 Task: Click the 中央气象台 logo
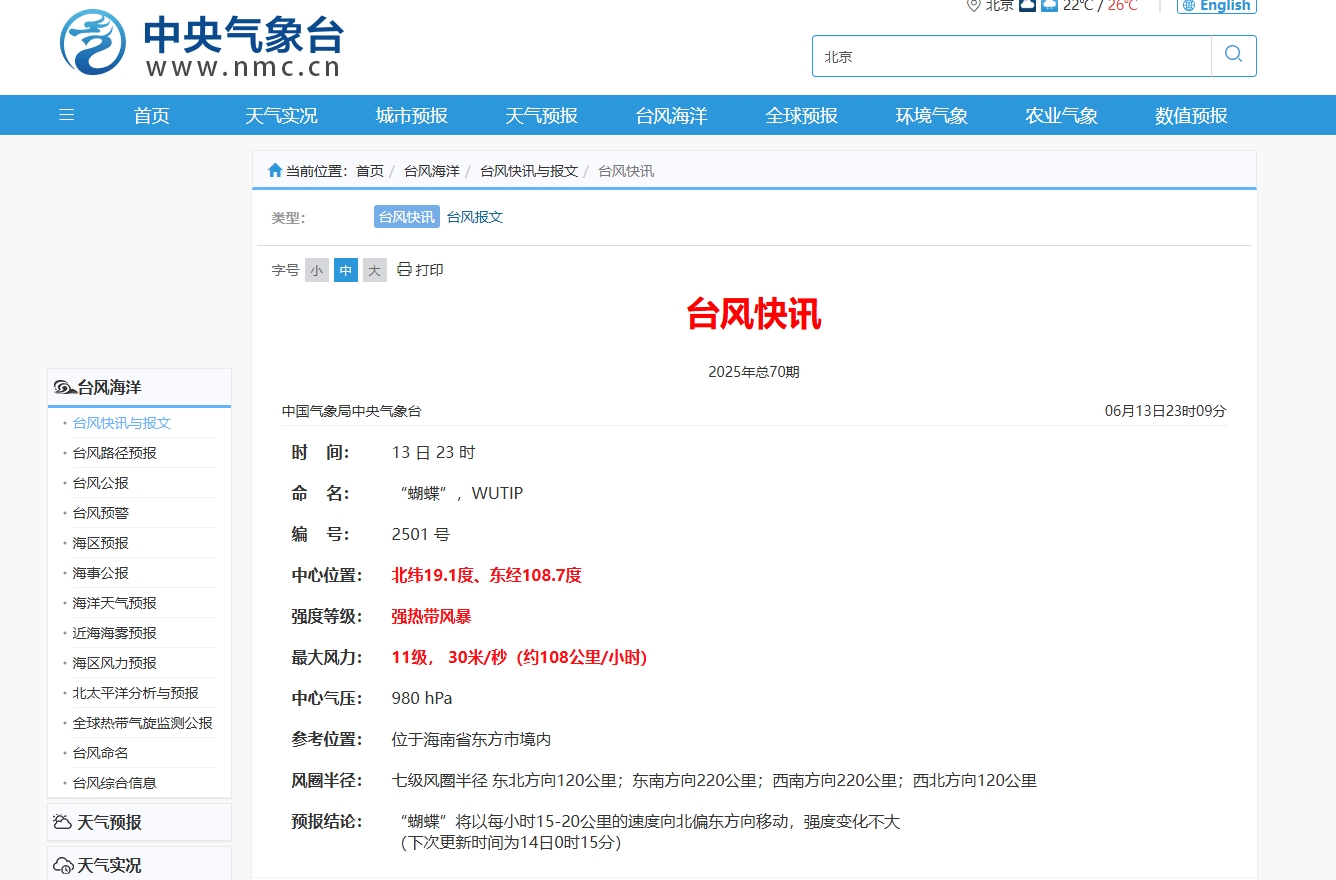click(x=201, y=44)
